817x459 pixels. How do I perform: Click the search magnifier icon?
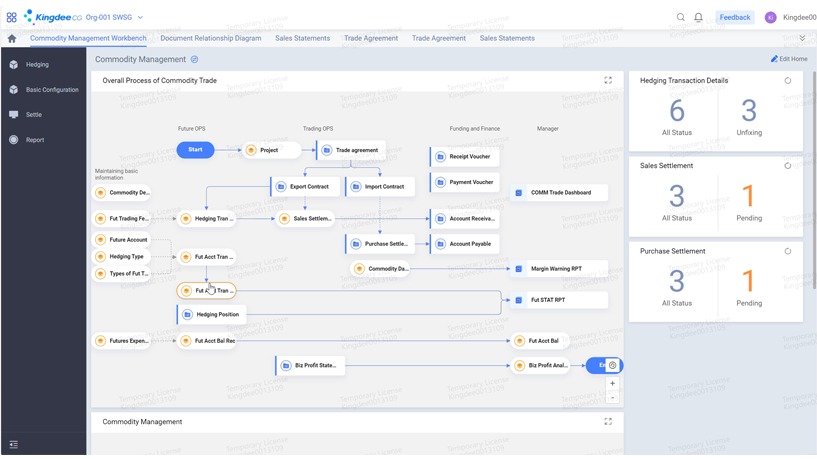(681, 17)
